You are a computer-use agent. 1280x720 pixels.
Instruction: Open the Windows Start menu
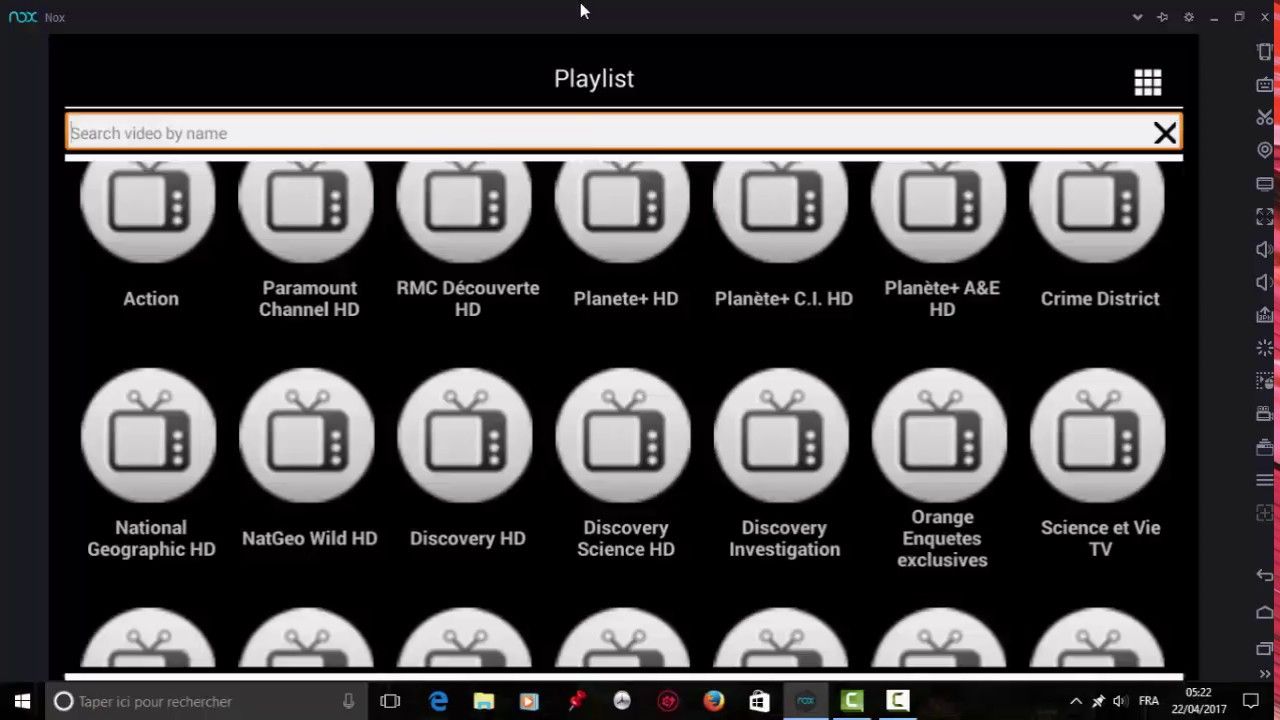(x=22, y=701)
